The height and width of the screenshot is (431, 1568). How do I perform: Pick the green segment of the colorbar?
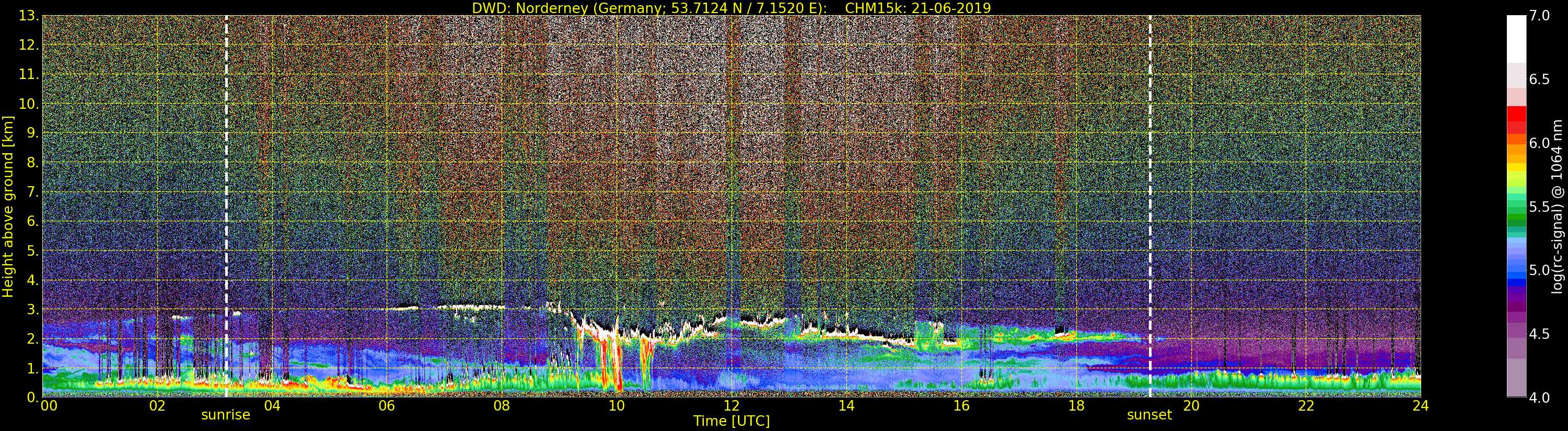(x=1516, y=213)
